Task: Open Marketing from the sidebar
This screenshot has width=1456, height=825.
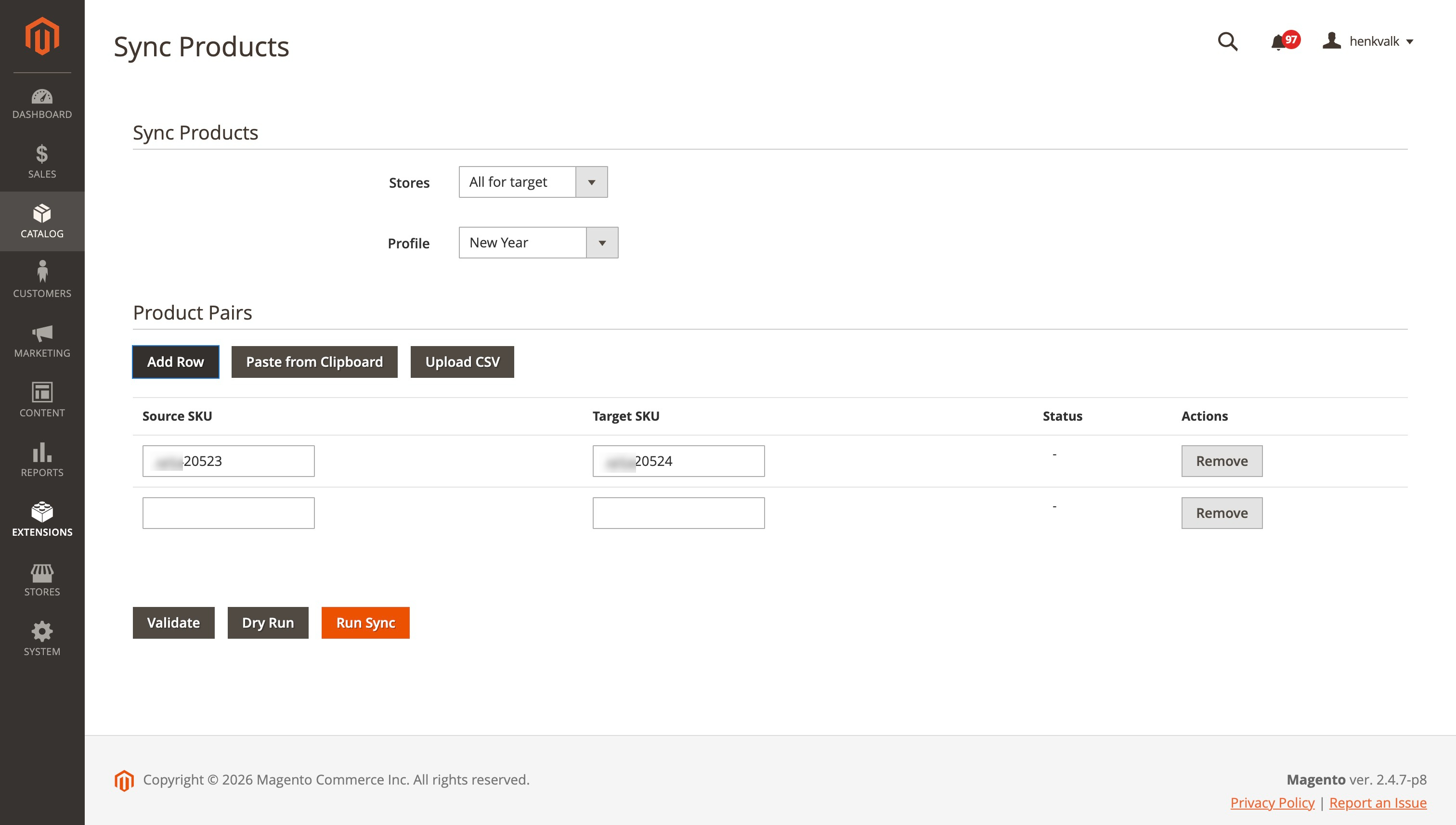Action: click(41, 340)
